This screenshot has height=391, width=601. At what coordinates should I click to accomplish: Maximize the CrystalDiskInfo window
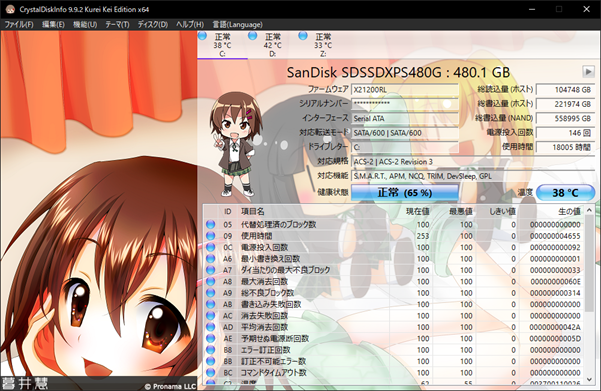pyautogui.click(x=559, y=9)
